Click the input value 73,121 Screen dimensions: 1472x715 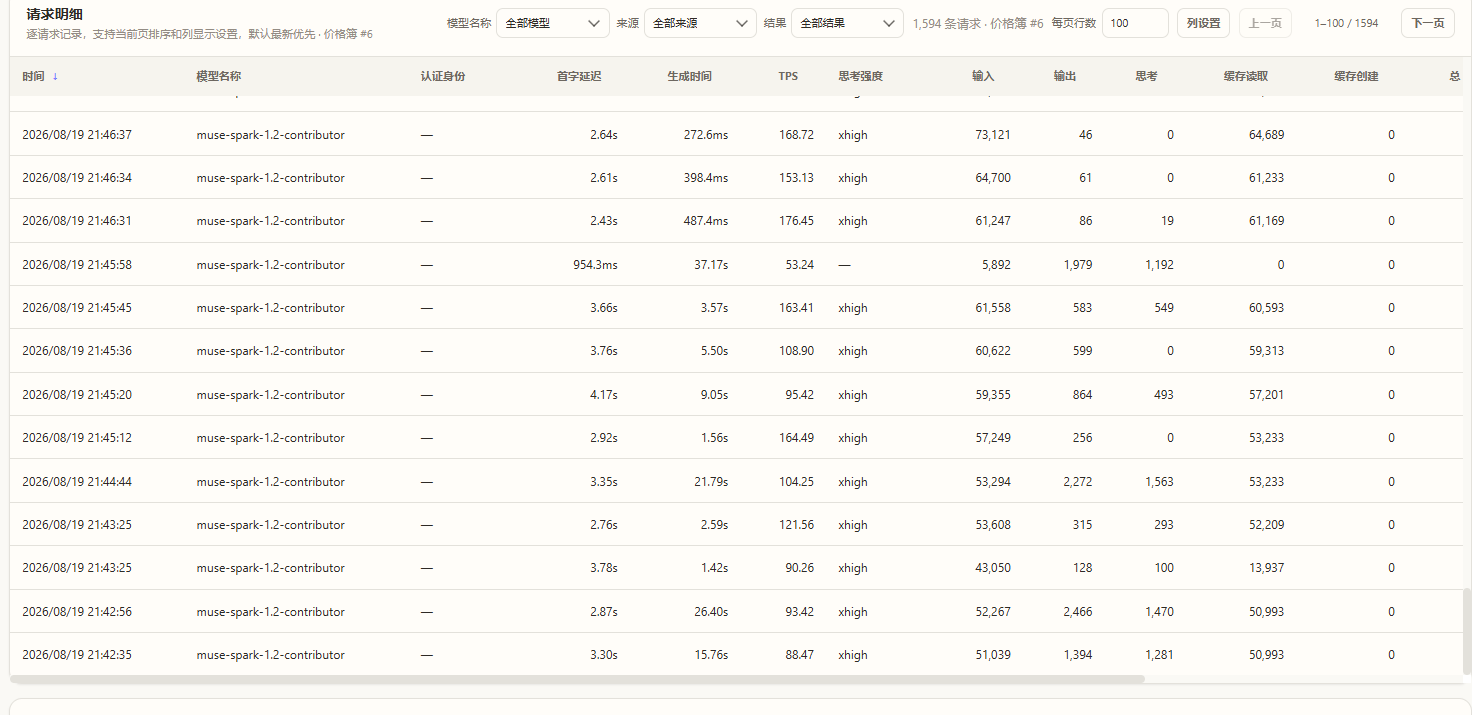tap(993, 134)
